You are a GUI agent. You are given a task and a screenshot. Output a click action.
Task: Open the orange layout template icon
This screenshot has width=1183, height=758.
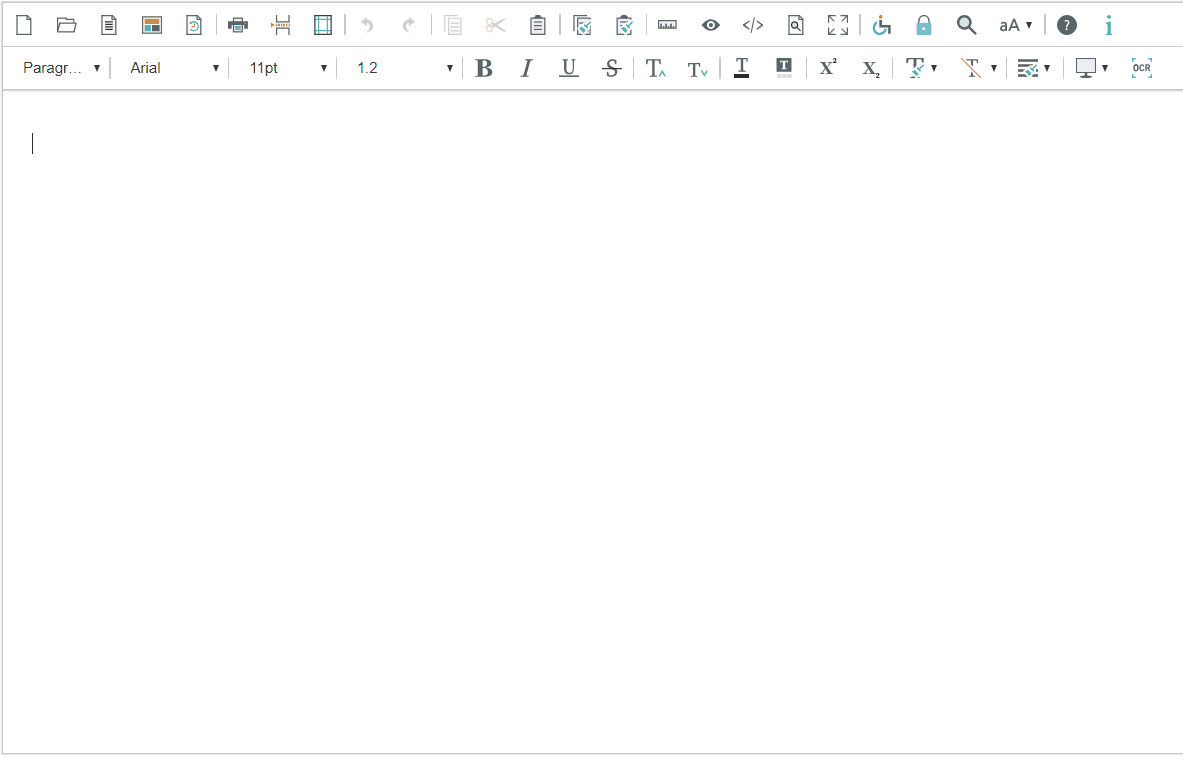click(x=152, y=25)
